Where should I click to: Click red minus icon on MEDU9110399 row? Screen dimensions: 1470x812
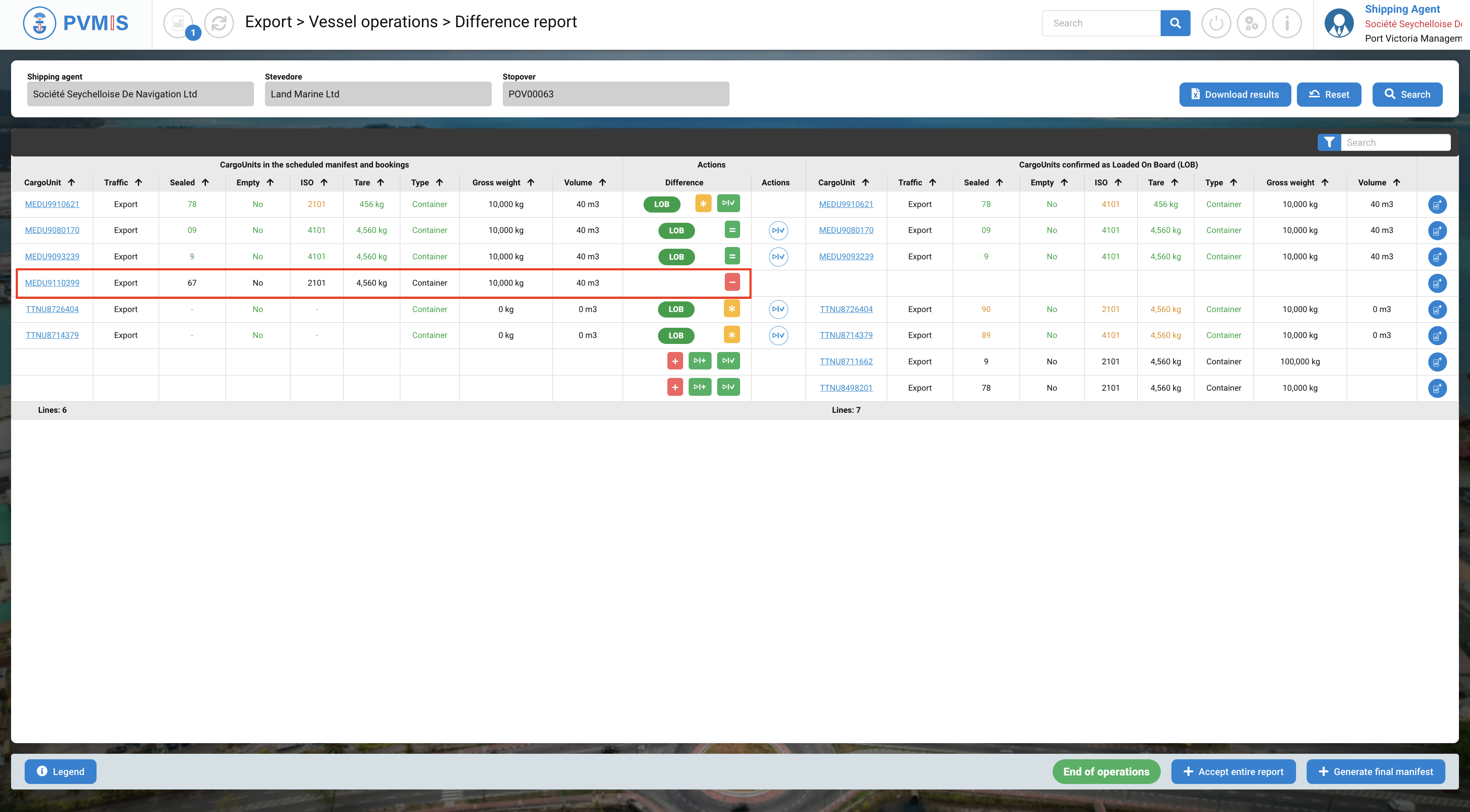tap(732, 282)
